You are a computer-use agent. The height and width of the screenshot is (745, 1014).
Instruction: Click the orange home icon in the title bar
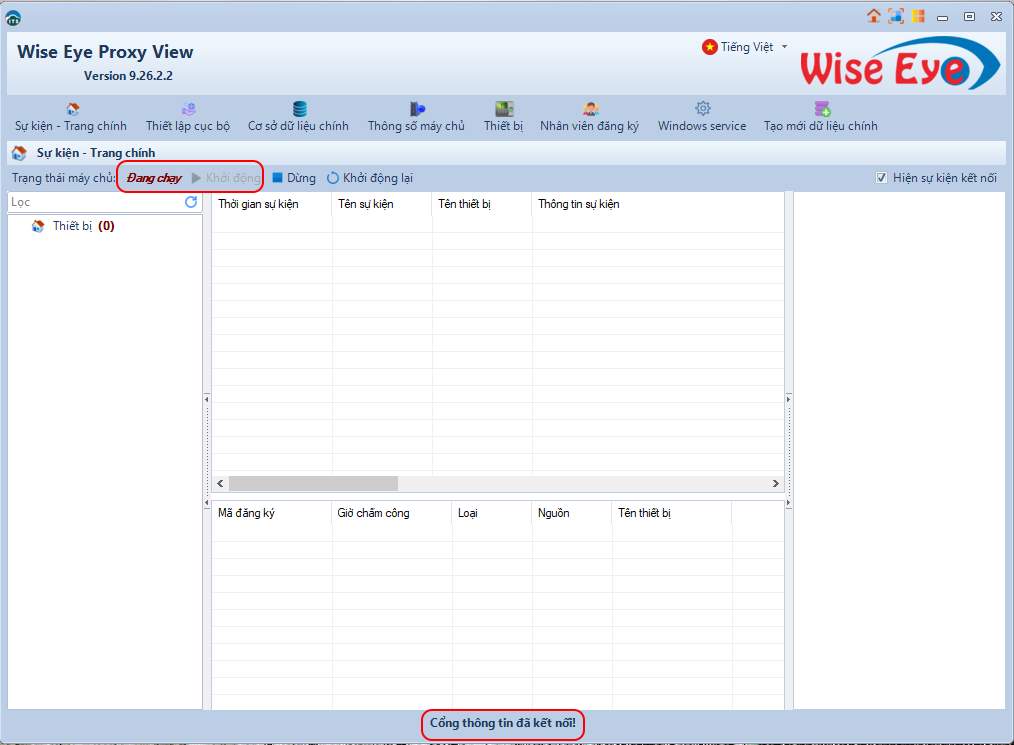(874, 16)
